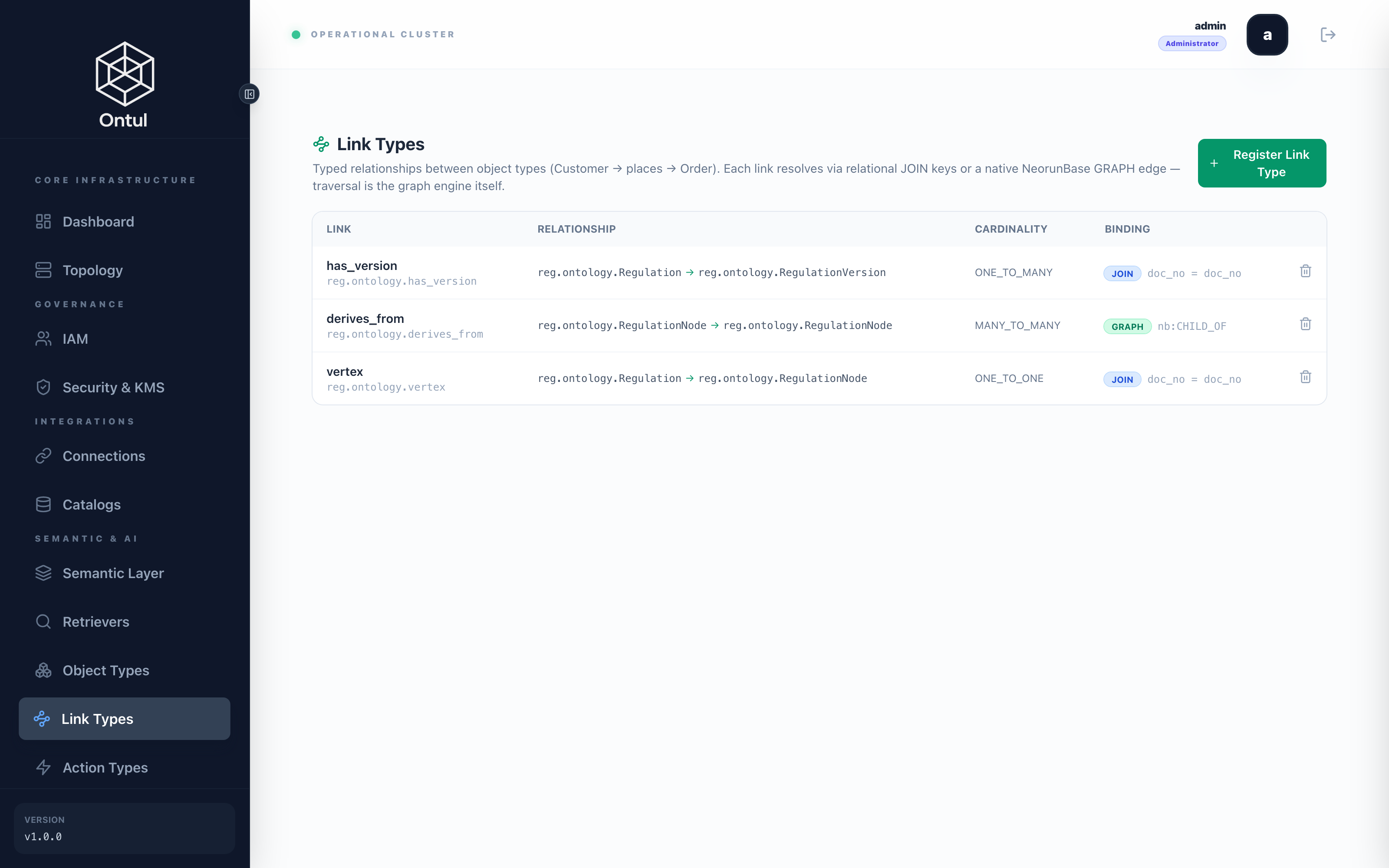
Task: Select the active Link Types menu item
Action: pos(125,719)
